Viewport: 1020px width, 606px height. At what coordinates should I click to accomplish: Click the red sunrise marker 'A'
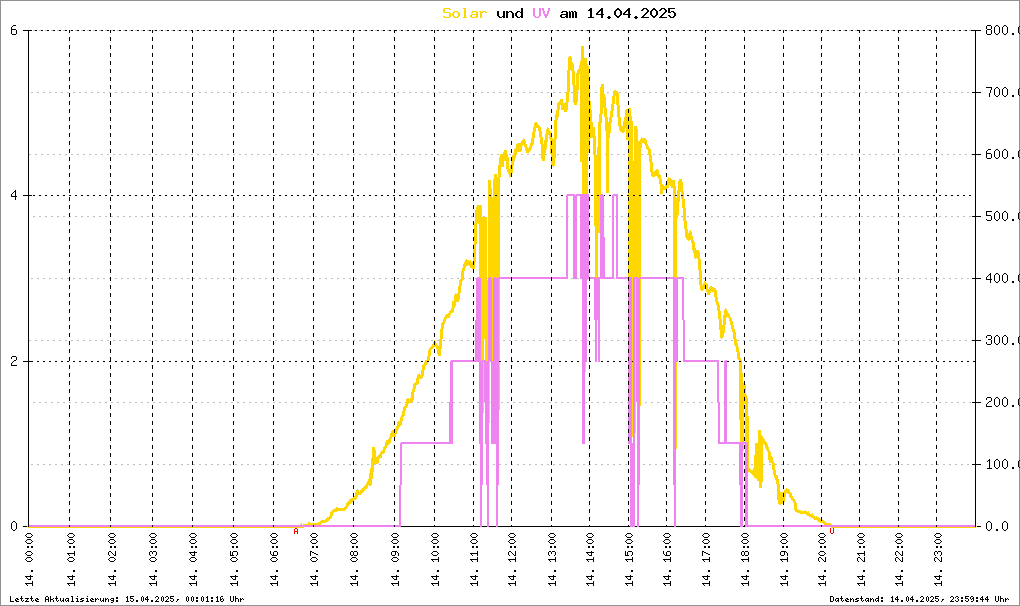point(296,531)
